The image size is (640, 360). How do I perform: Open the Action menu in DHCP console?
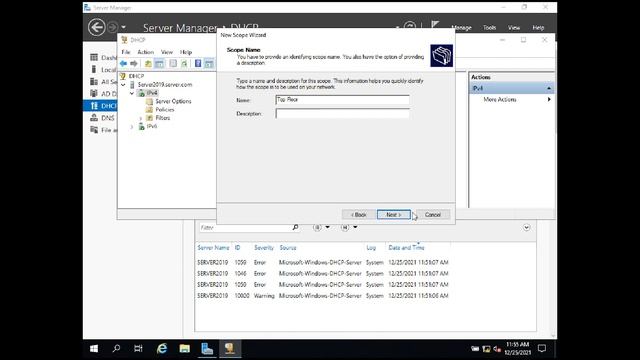(x=146, y=52)
